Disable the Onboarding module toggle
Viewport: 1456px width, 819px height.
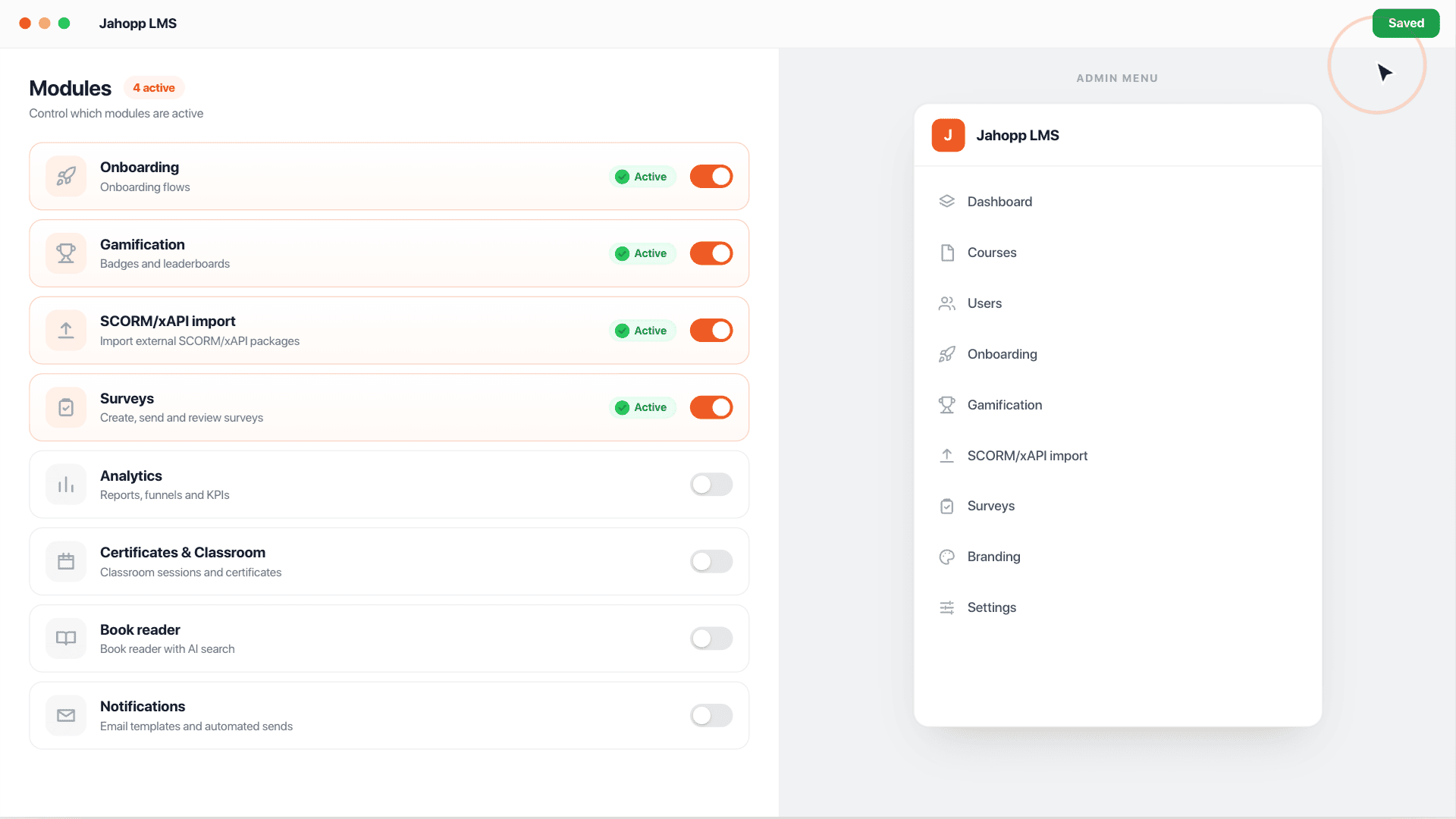click(711, 177)
